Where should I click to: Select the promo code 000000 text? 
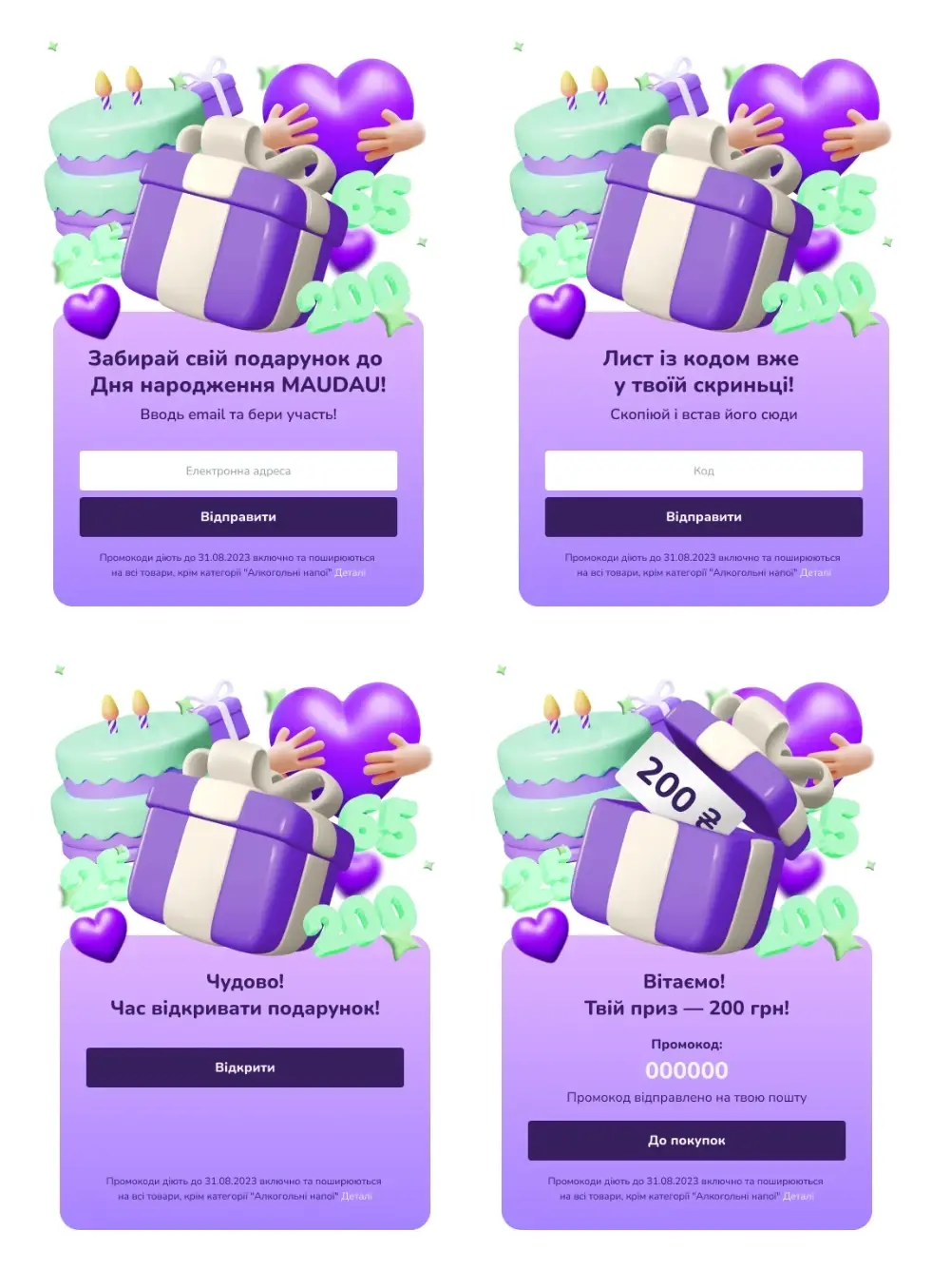686,1070
